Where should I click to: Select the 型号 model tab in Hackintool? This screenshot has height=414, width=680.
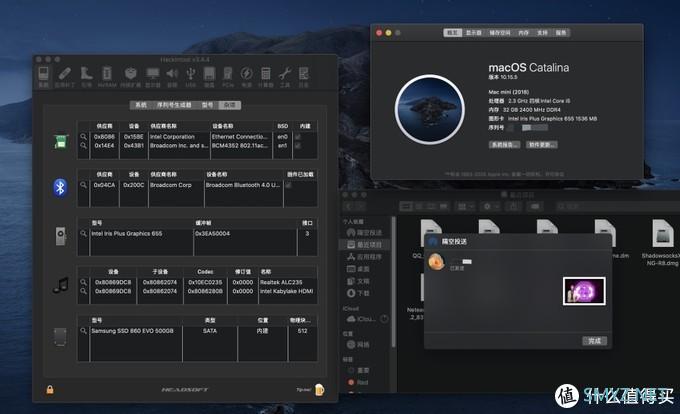pos(207,105)
